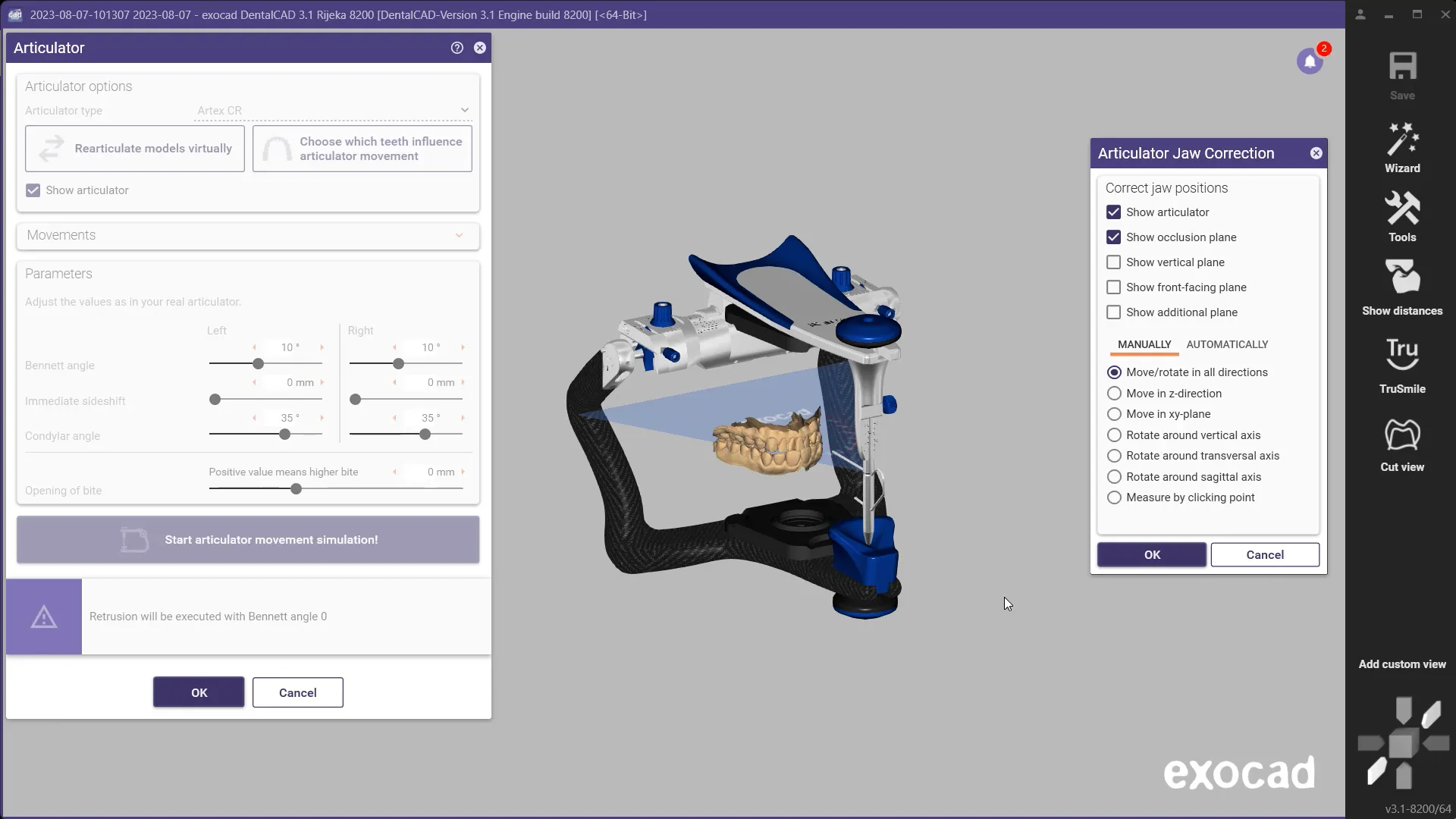
Task: Click Right Immediate sideshift slider handle
Action: 355,400
